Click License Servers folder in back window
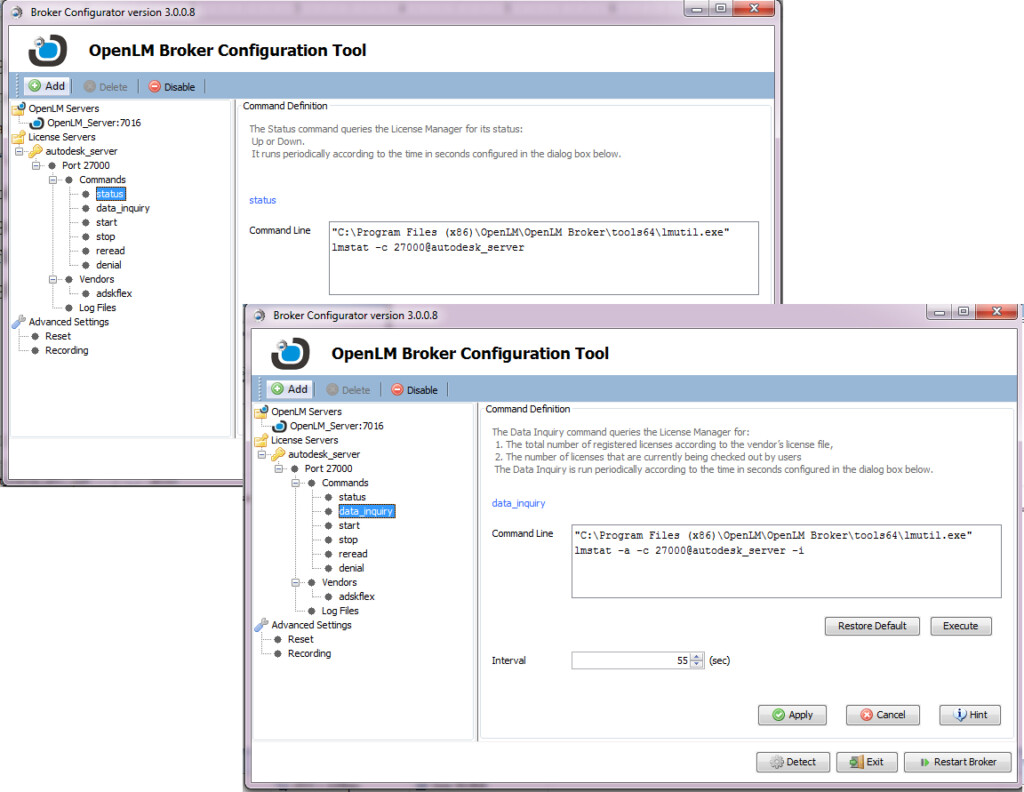This screenshot has width=1024, height=792. pos(61,137)
